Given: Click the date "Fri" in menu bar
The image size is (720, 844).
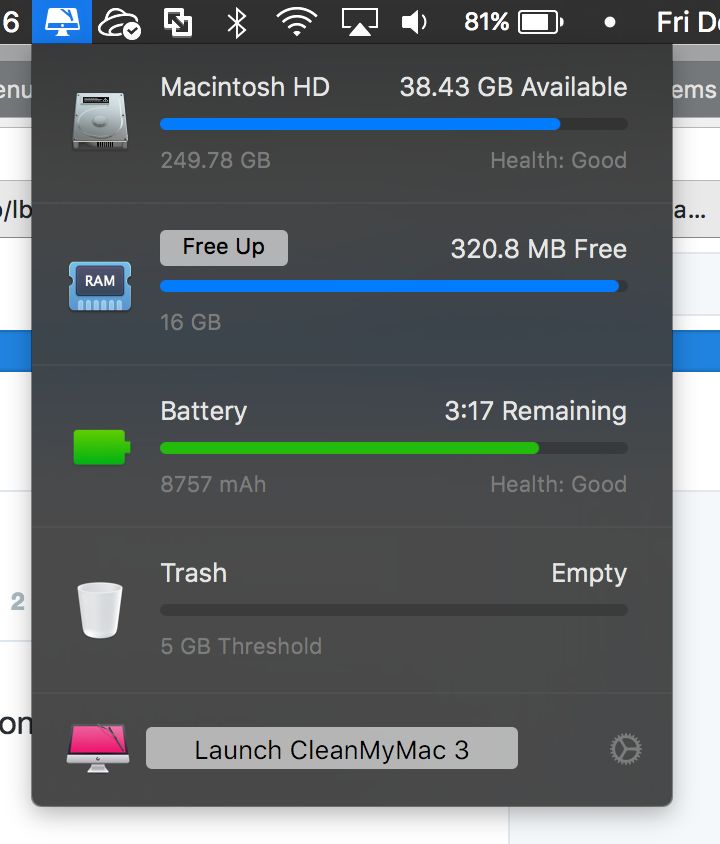Looking at the screenshot, I should point(674,23).
